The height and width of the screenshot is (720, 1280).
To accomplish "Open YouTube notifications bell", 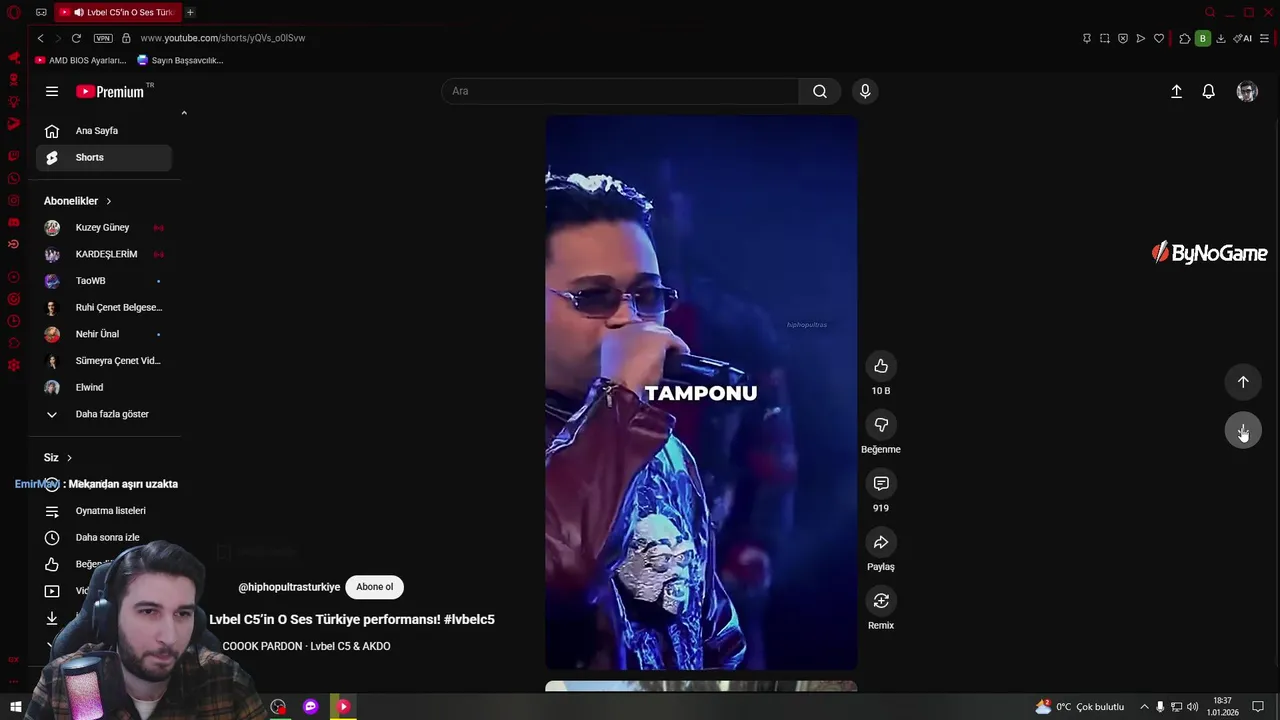I will coord(1208,91).
